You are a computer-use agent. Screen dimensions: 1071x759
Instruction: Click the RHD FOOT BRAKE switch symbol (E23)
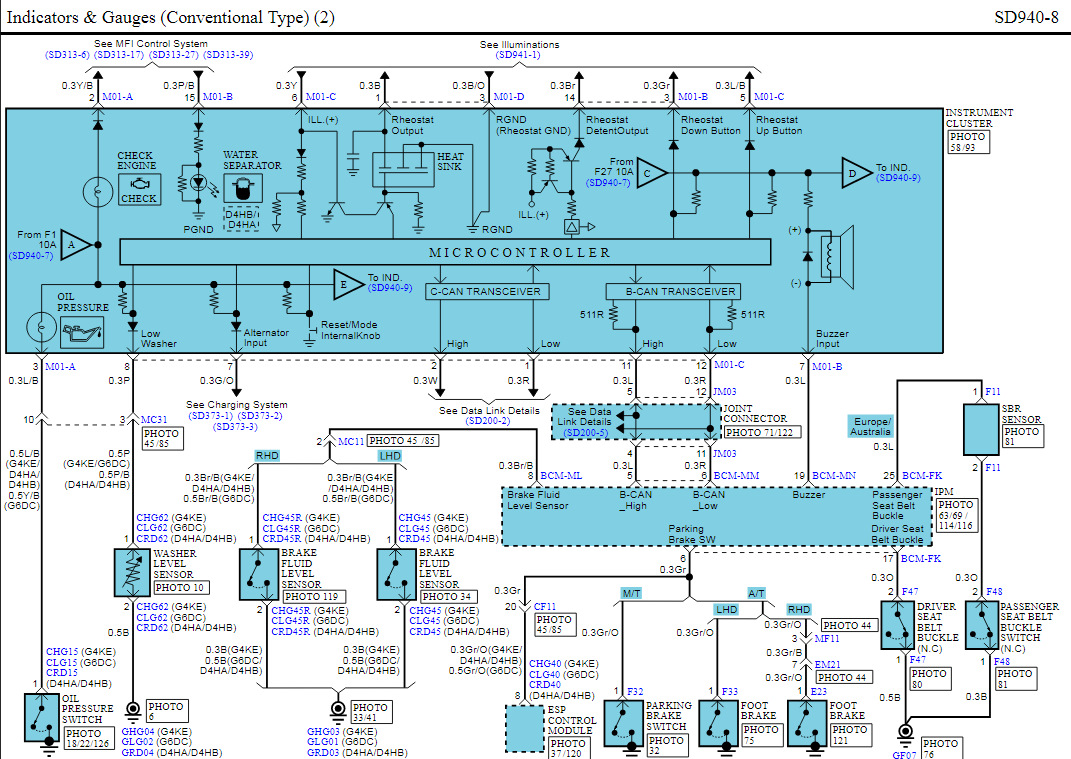click(807, 724)
